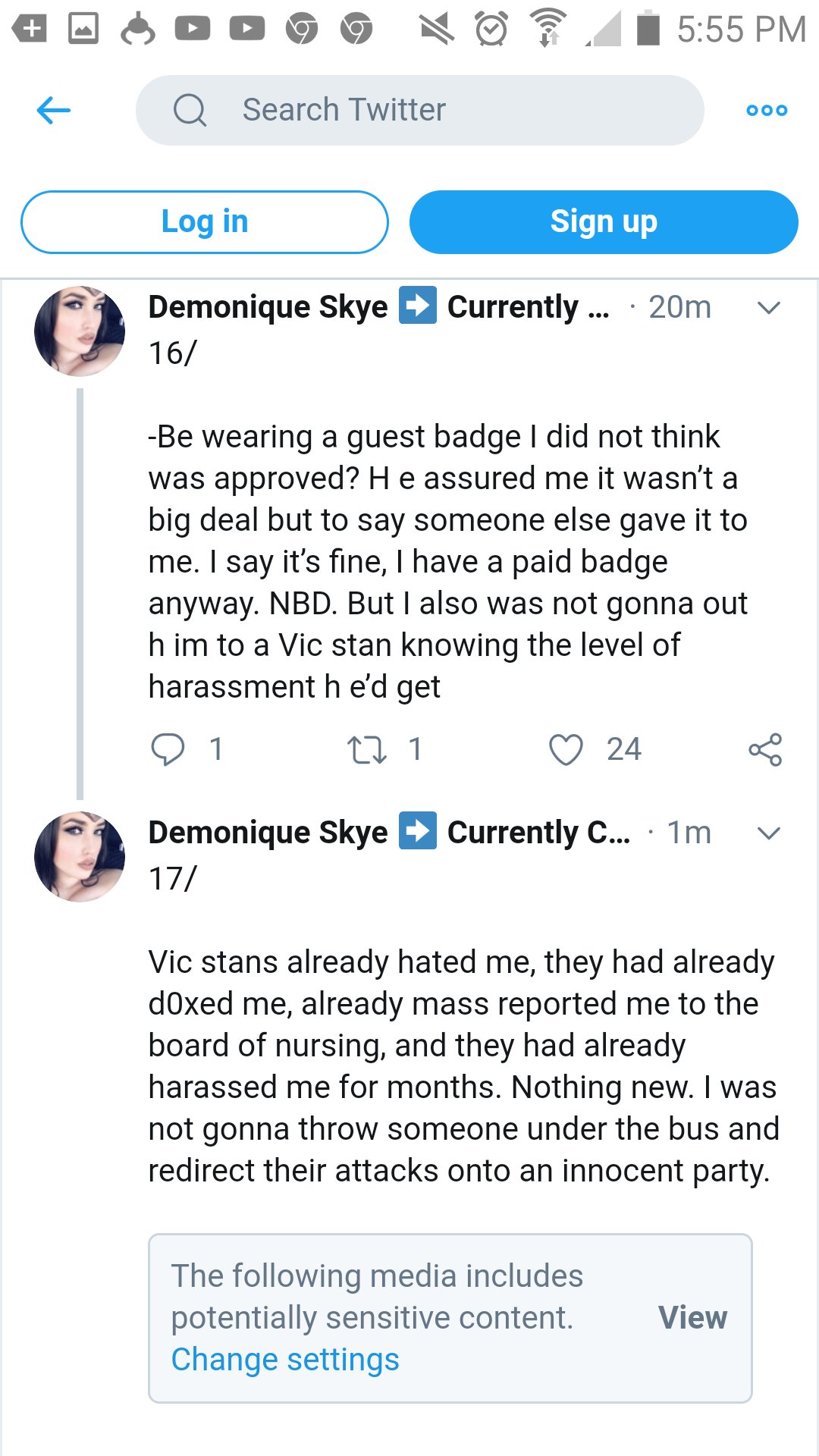The image size is (819, 1456).
Task: Reply to tweet 16/ via comment icon
Action: tap(168, 749)
